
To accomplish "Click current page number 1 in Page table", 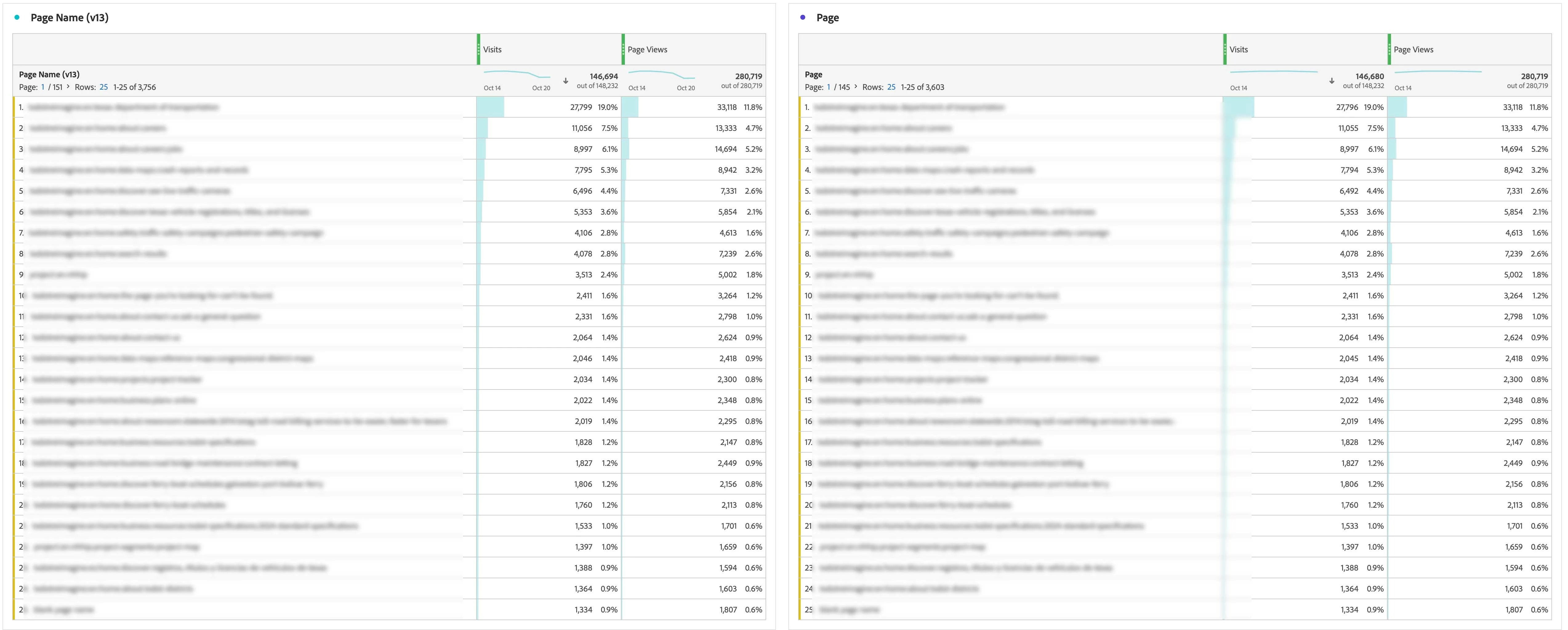I will (x=828, y=87).
